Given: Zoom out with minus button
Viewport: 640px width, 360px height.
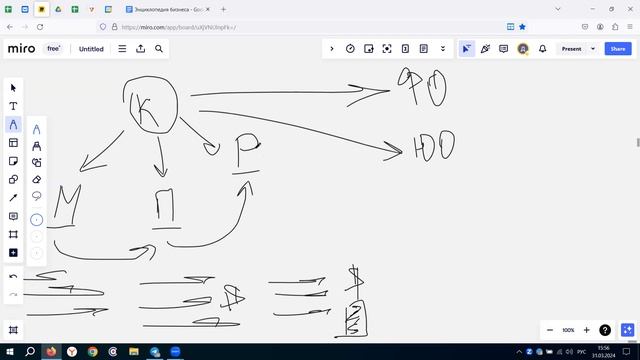Looking at the screenshot, I should click(x=550, y=330).
